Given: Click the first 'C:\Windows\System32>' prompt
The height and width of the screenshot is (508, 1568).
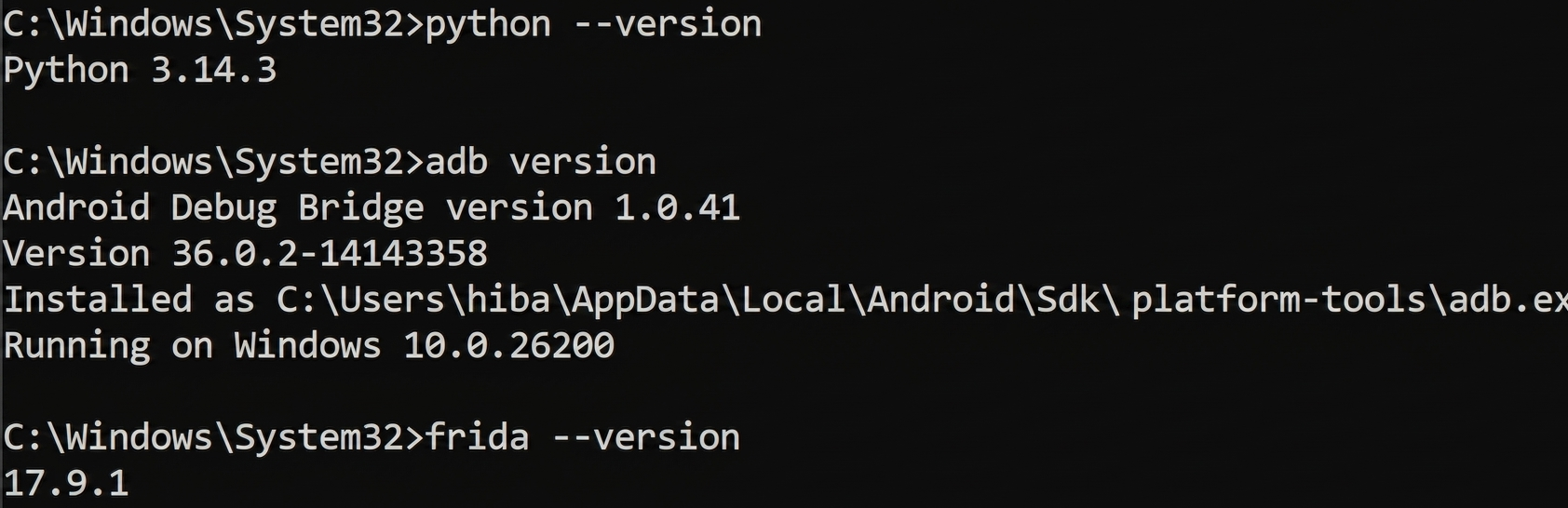Looking at the screenshot, I should click(214, 24).
